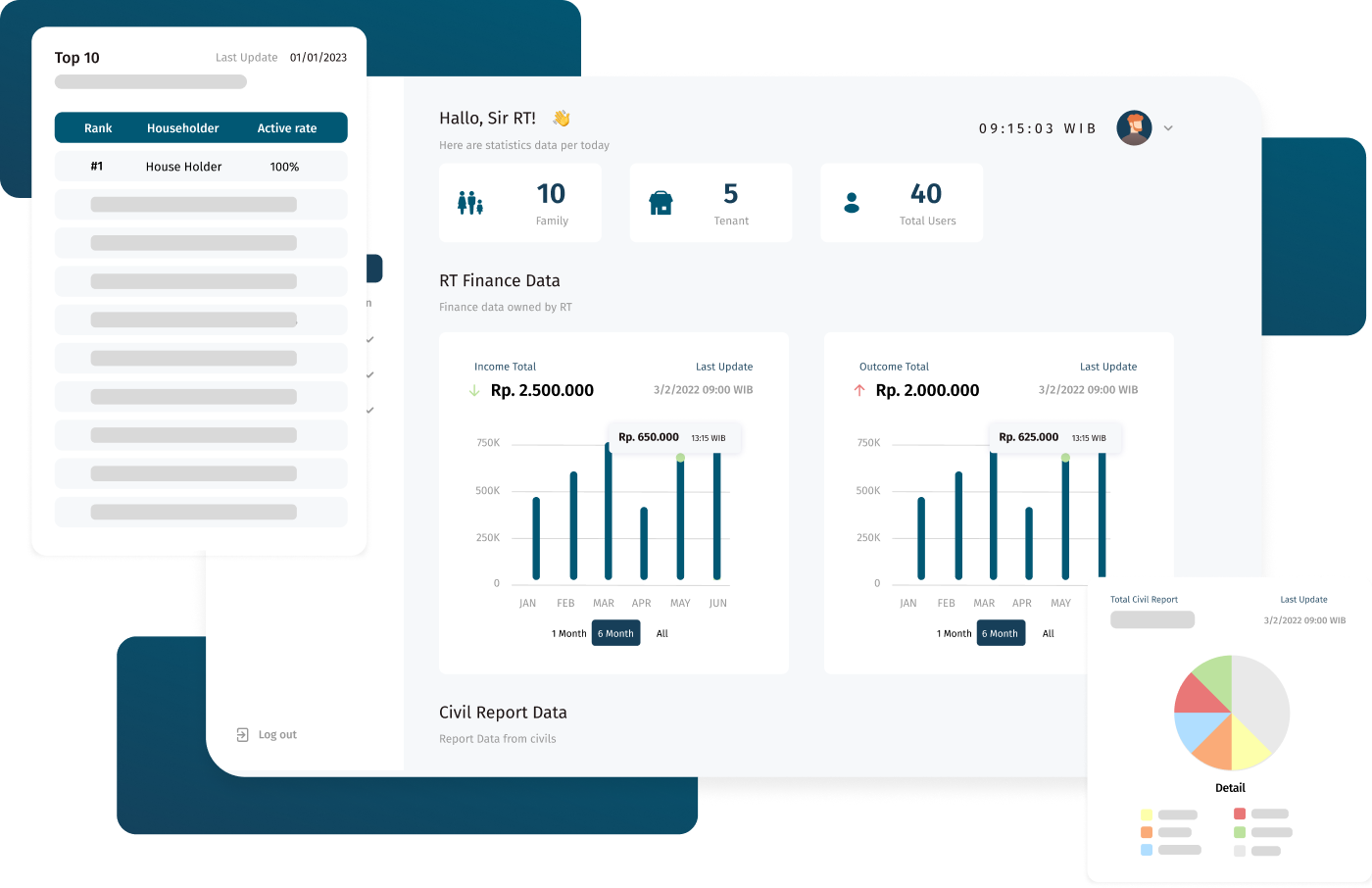Click the red arrow beside Rp. 2.000.000
1372x888 pixels.
(x=859, y=390)
